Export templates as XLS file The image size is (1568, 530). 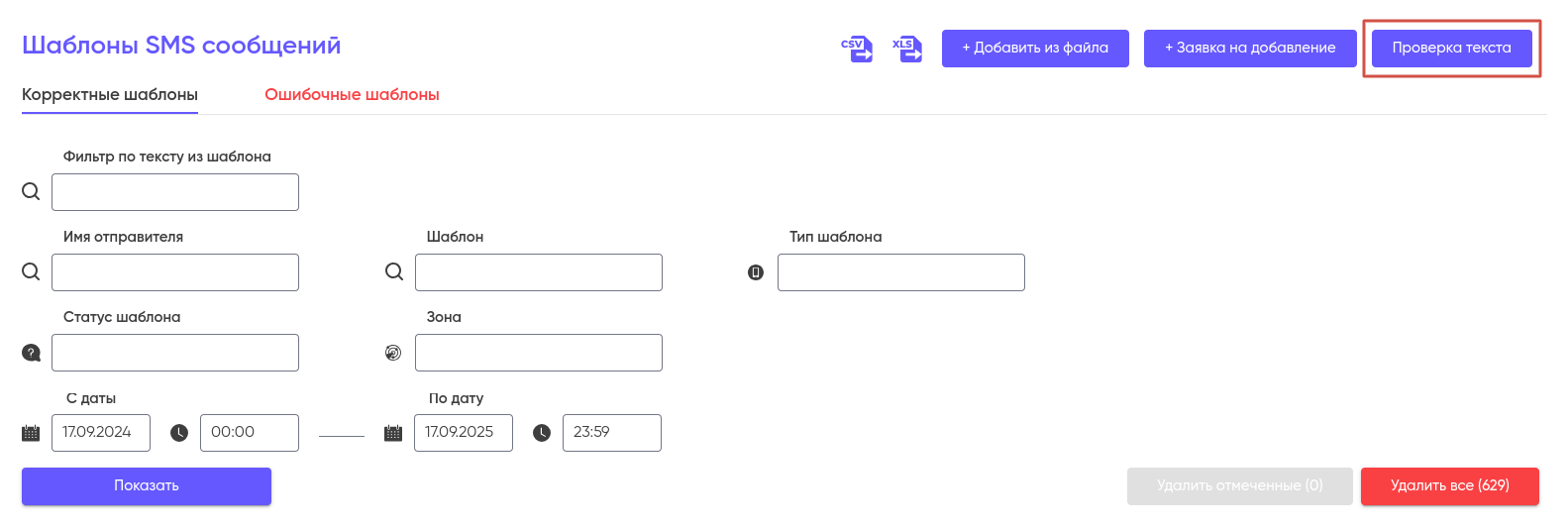(x=906, y=49)
